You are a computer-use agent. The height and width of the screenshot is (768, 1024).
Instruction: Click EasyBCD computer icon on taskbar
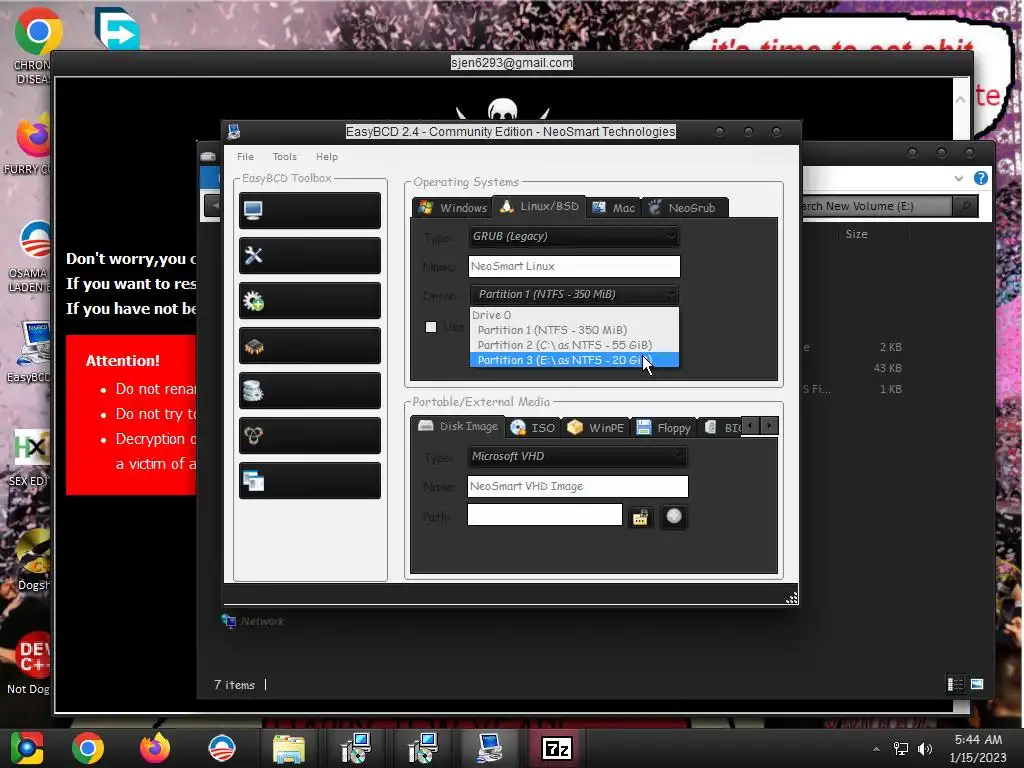[490, 748]
